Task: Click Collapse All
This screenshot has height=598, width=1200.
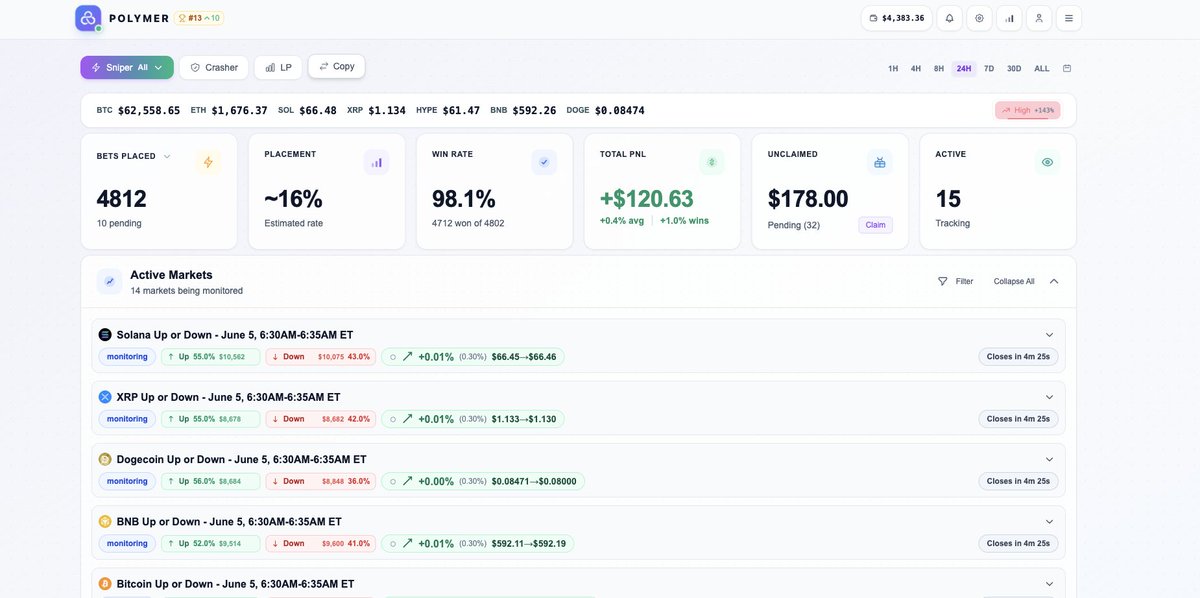Action: click(1014, 281)
